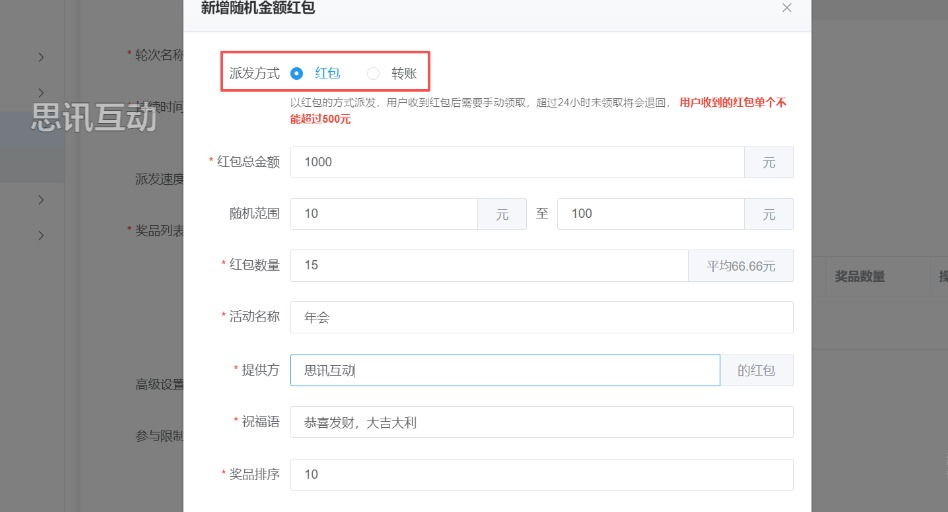Focus the 奖品排序 input field
The height and width of the screenshot is (512, 948).
[540, 475]
